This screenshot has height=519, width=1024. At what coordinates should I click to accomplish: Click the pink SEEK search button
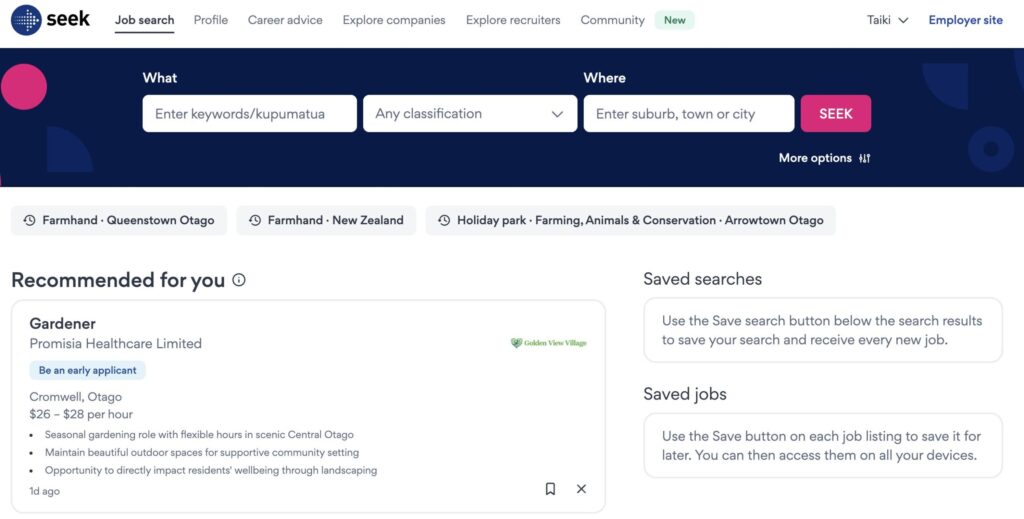[836, 114]
